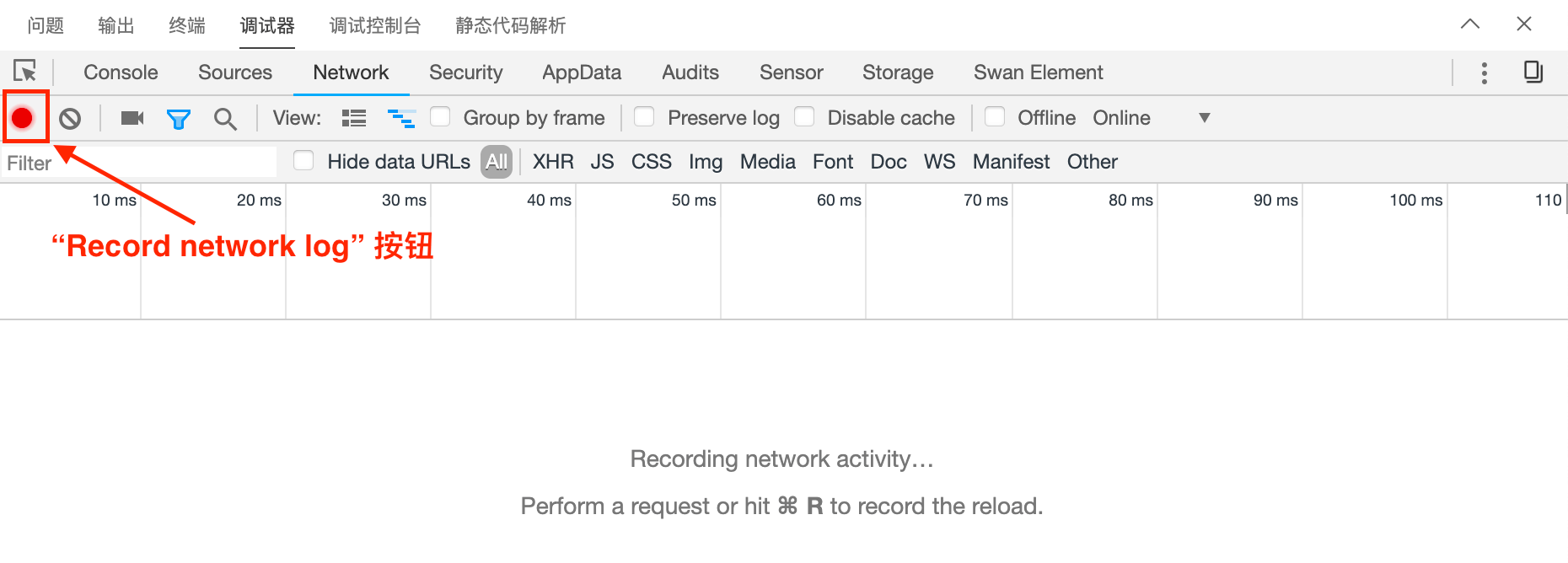The width and height of the screenshot is (1568, 563).
Task: Open the Online throttling dropdown
Action: (1151, 118)
